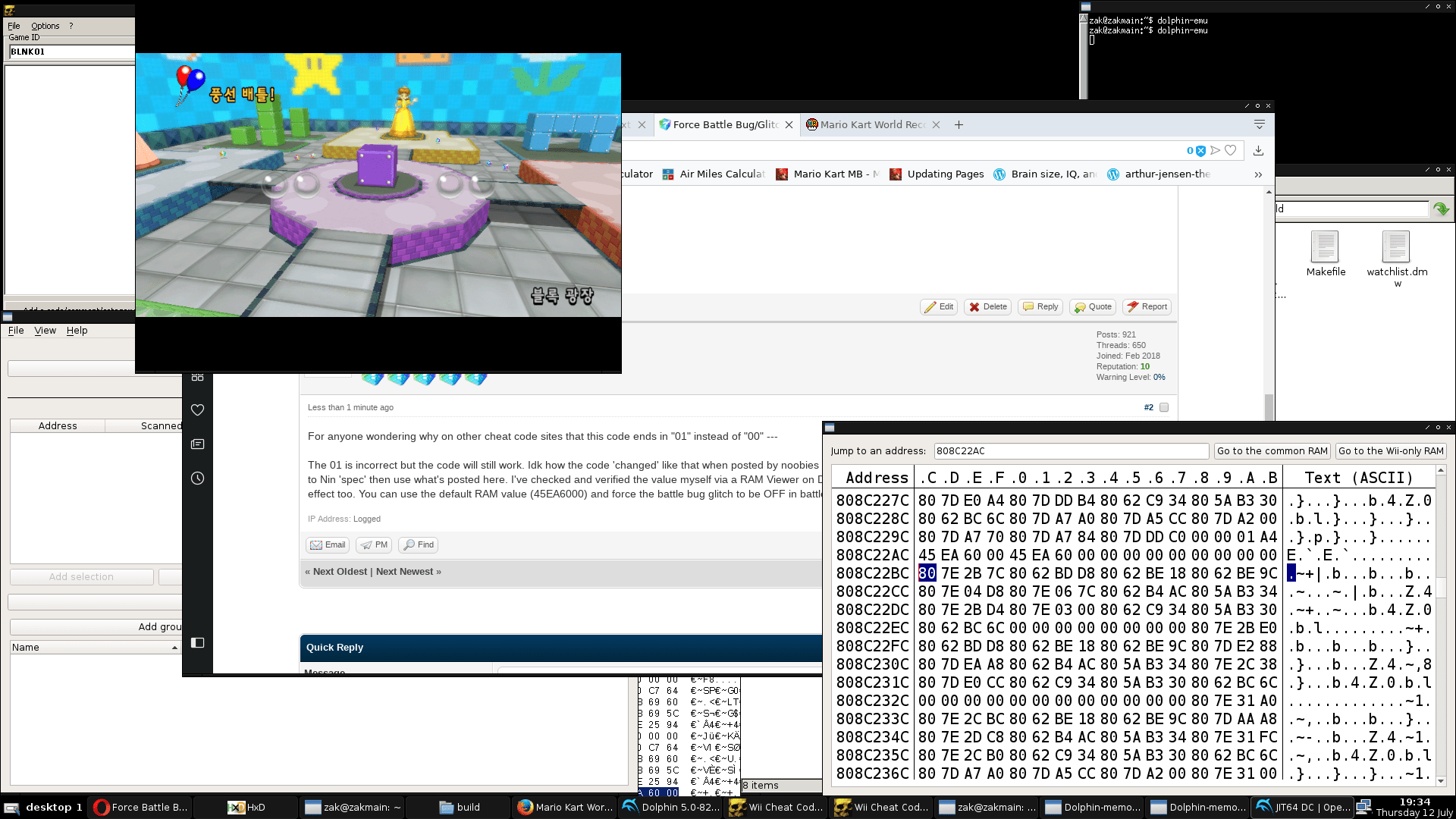This screenshot has width=1456, height=819.
Task: Click the PM user button
Action: 373,545
